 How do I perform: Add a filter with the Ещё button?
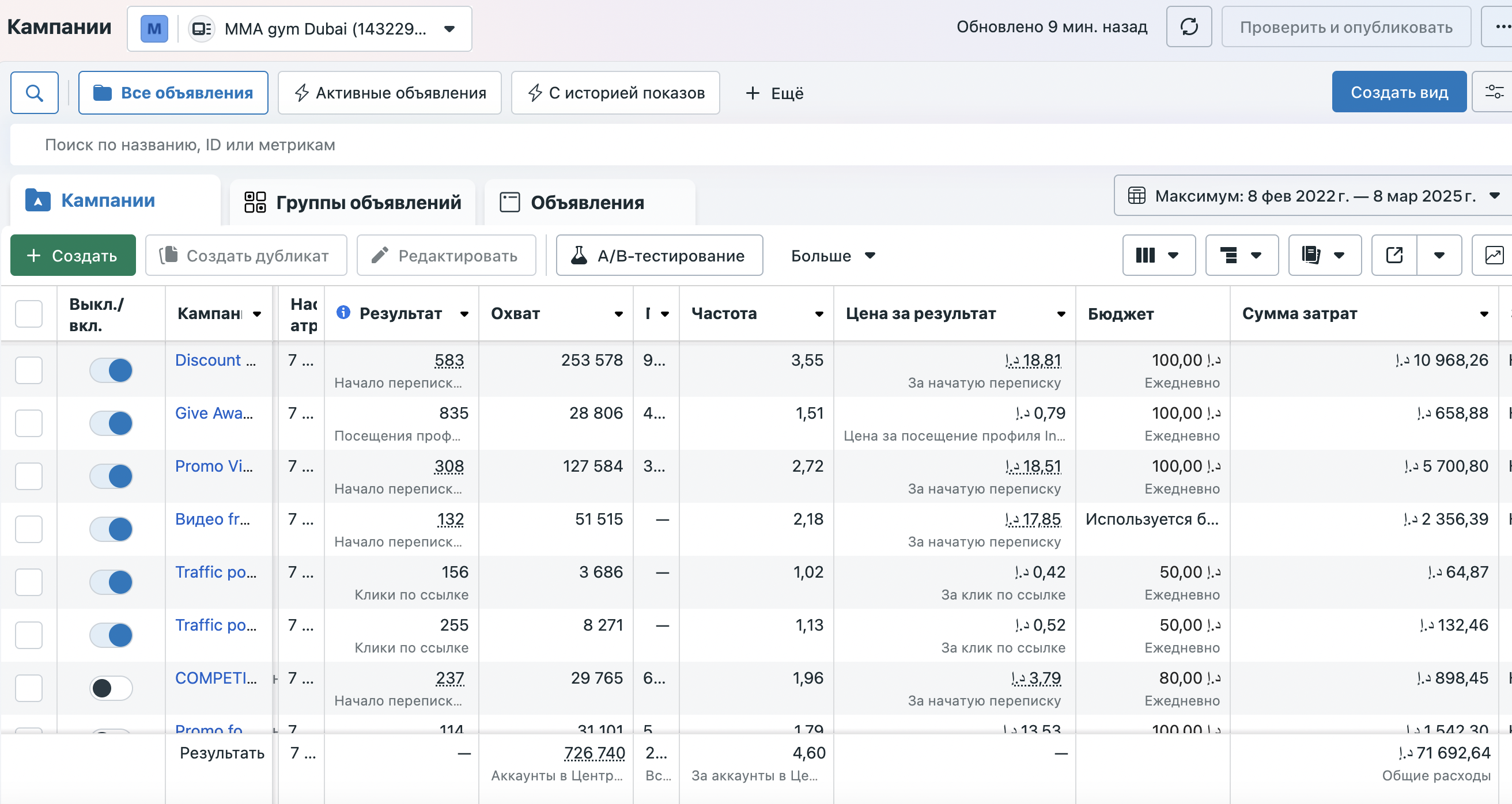(774, 93)
